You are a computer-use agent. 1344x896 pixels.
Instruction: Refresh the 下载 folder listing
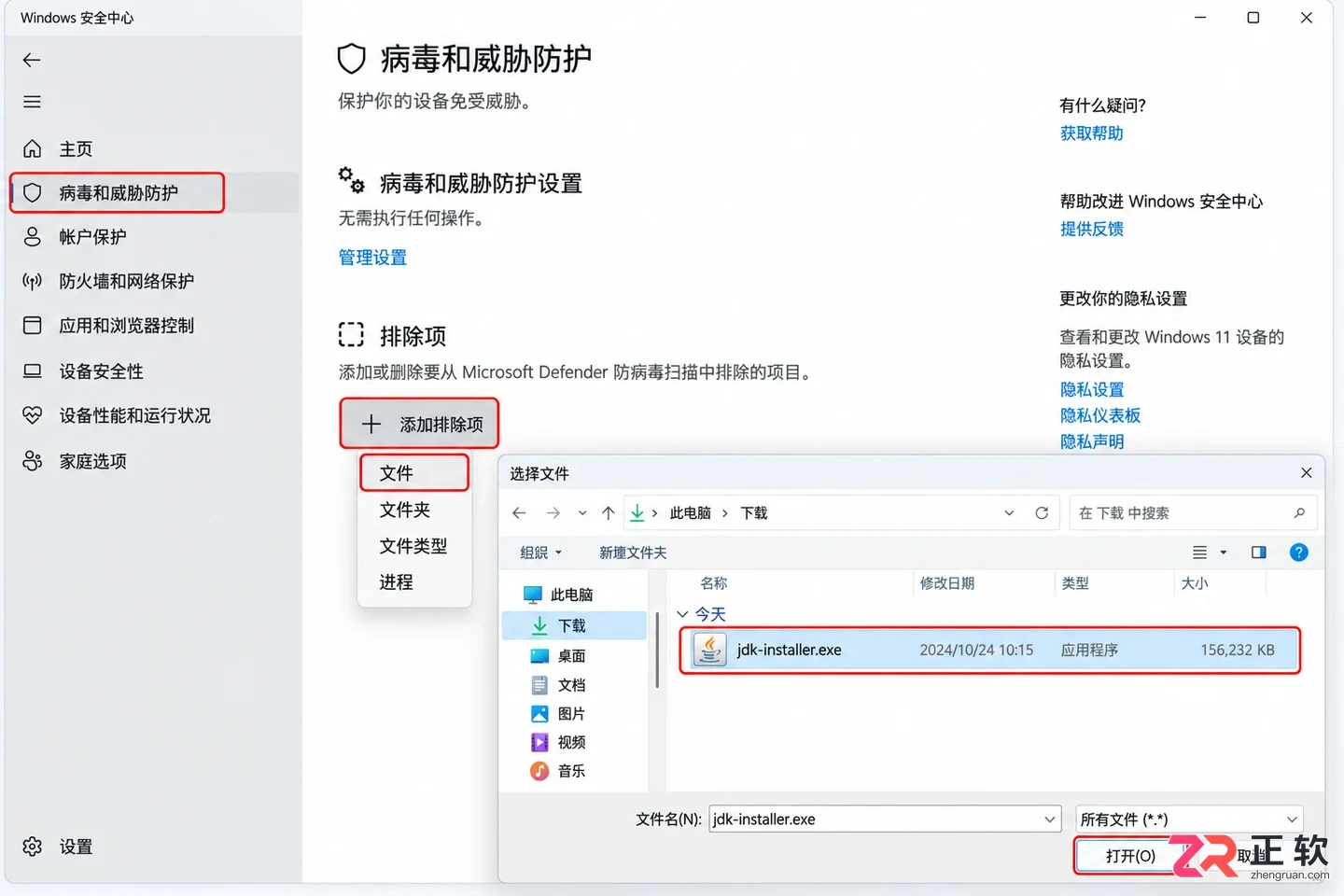(x=1042, y=512)
